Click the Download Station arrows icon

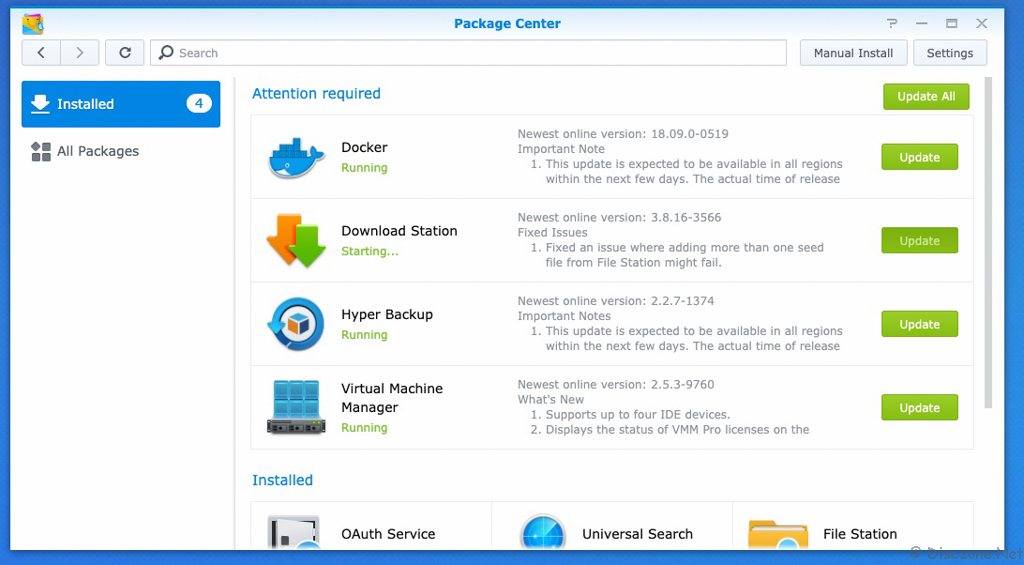[296, 240]
